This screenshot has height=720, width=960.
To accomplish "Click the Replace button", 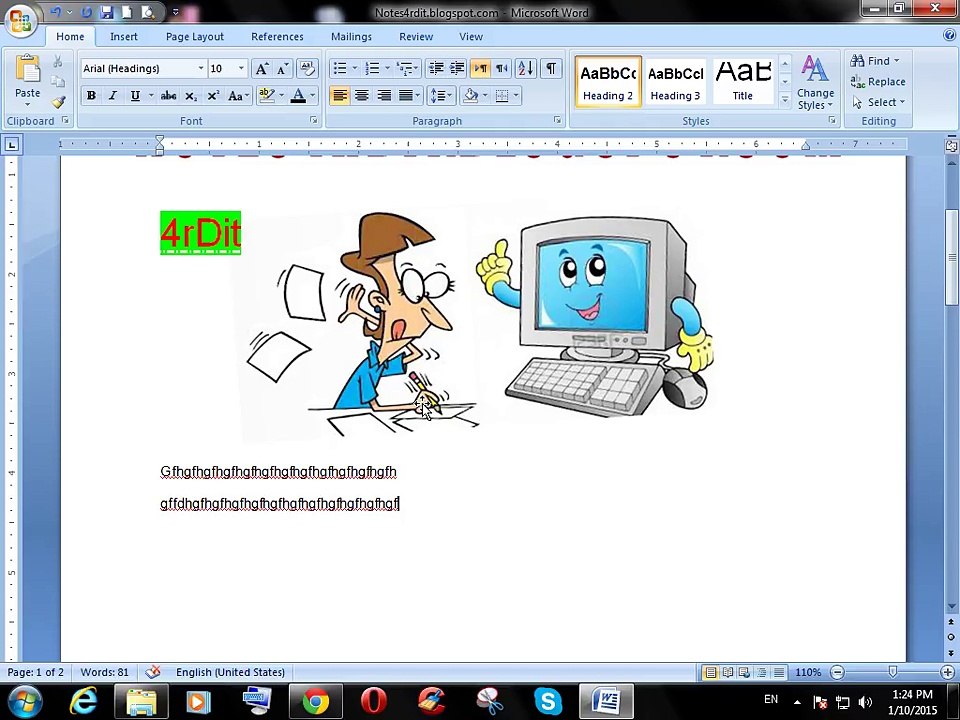I will pyautogui.click(x=878, y=81).
